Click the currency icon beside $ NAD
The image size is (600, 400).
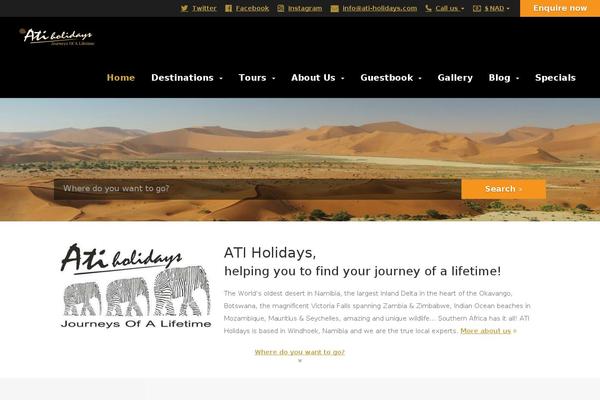(x=477, y=8)
